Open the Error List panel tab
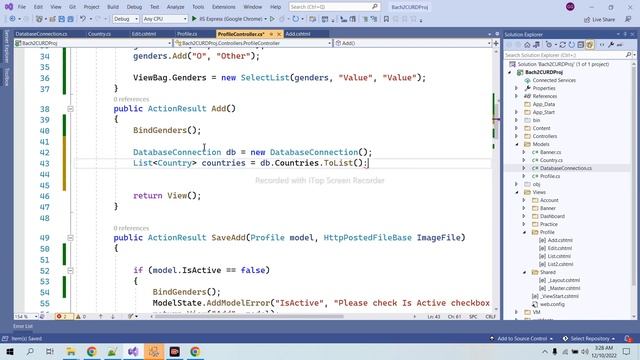The image size is (640, 360). (x=23, y=326)
